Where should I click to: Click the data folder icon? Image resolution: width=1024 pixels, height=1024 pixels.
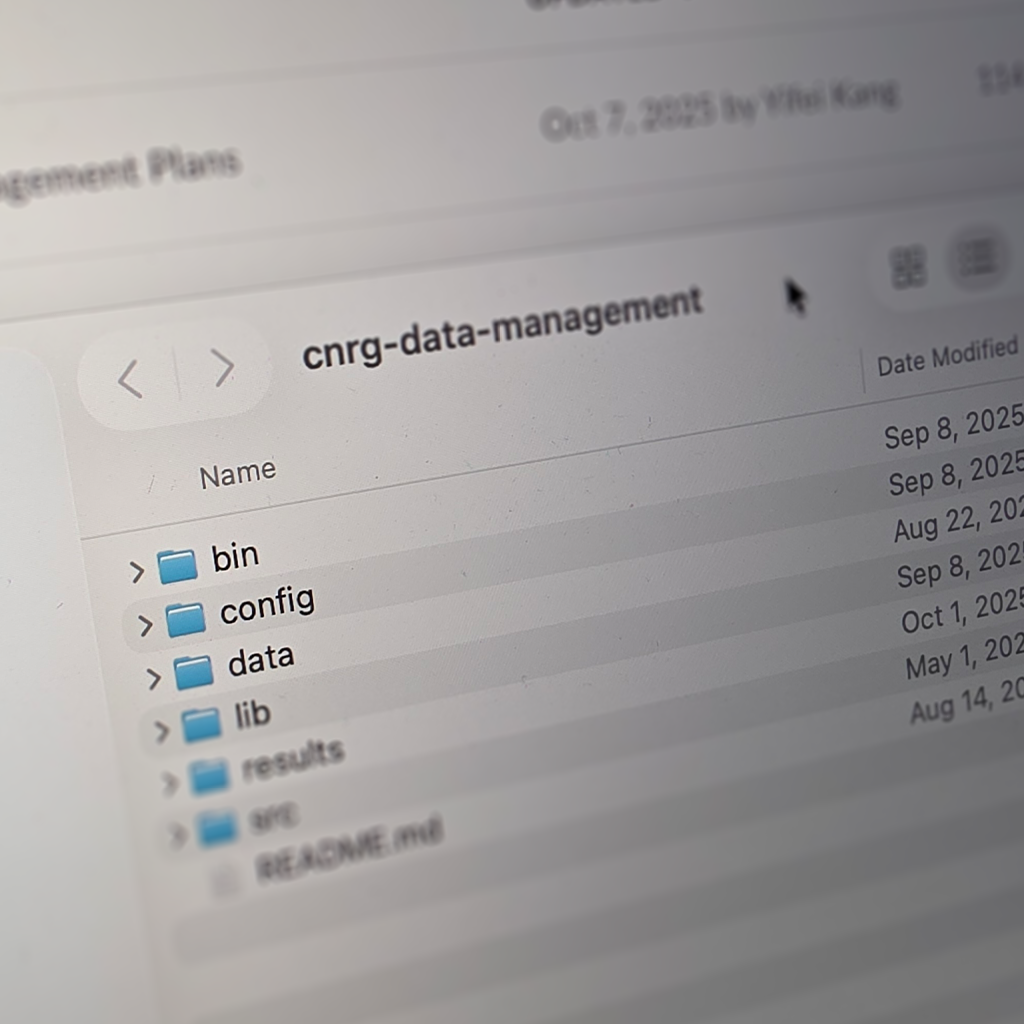pos(193,672)
